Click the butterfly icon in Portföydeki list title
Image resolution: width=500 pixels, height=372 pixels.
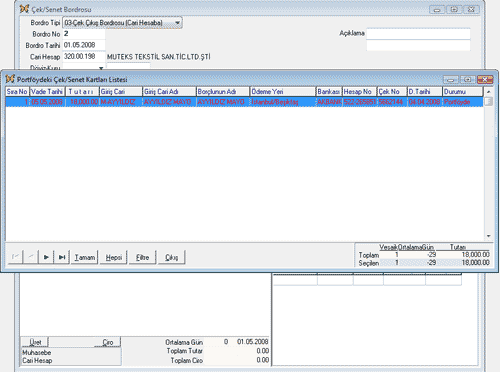pyautogui.click(x=10, y=79)
